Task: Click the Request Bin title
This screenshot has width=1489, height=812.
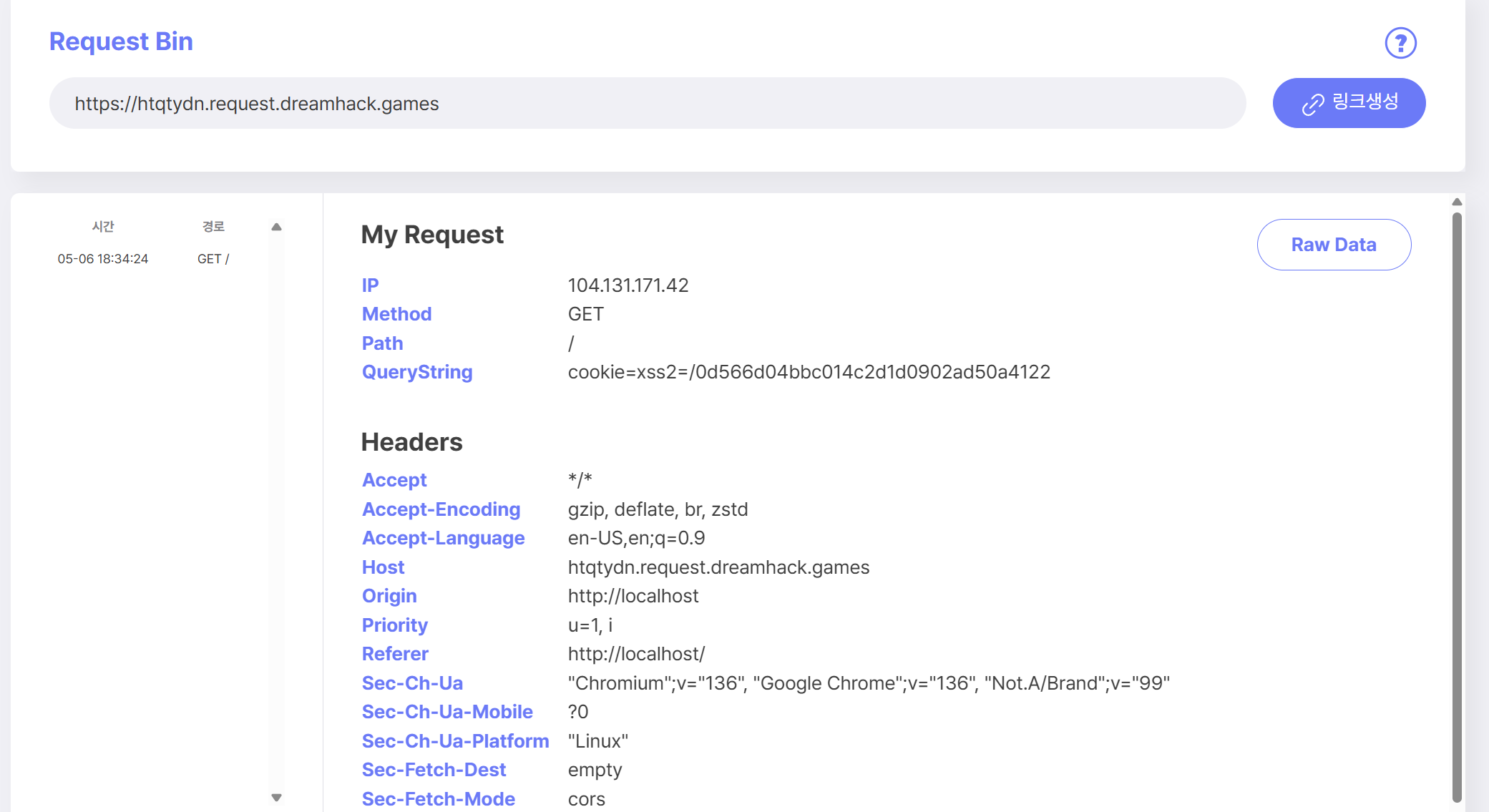Action: click(121, 41)
